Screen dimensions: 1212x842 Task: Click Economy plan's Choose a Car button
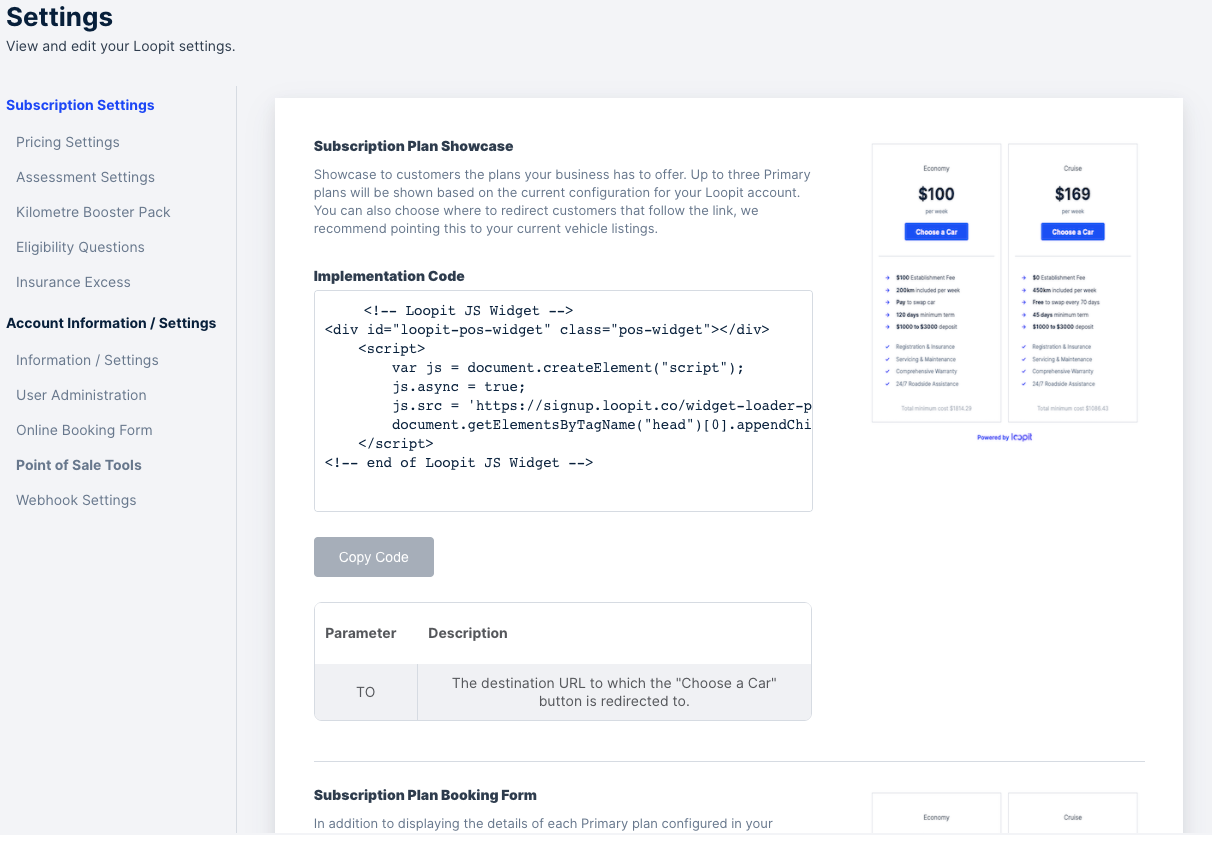coord(936,232)
